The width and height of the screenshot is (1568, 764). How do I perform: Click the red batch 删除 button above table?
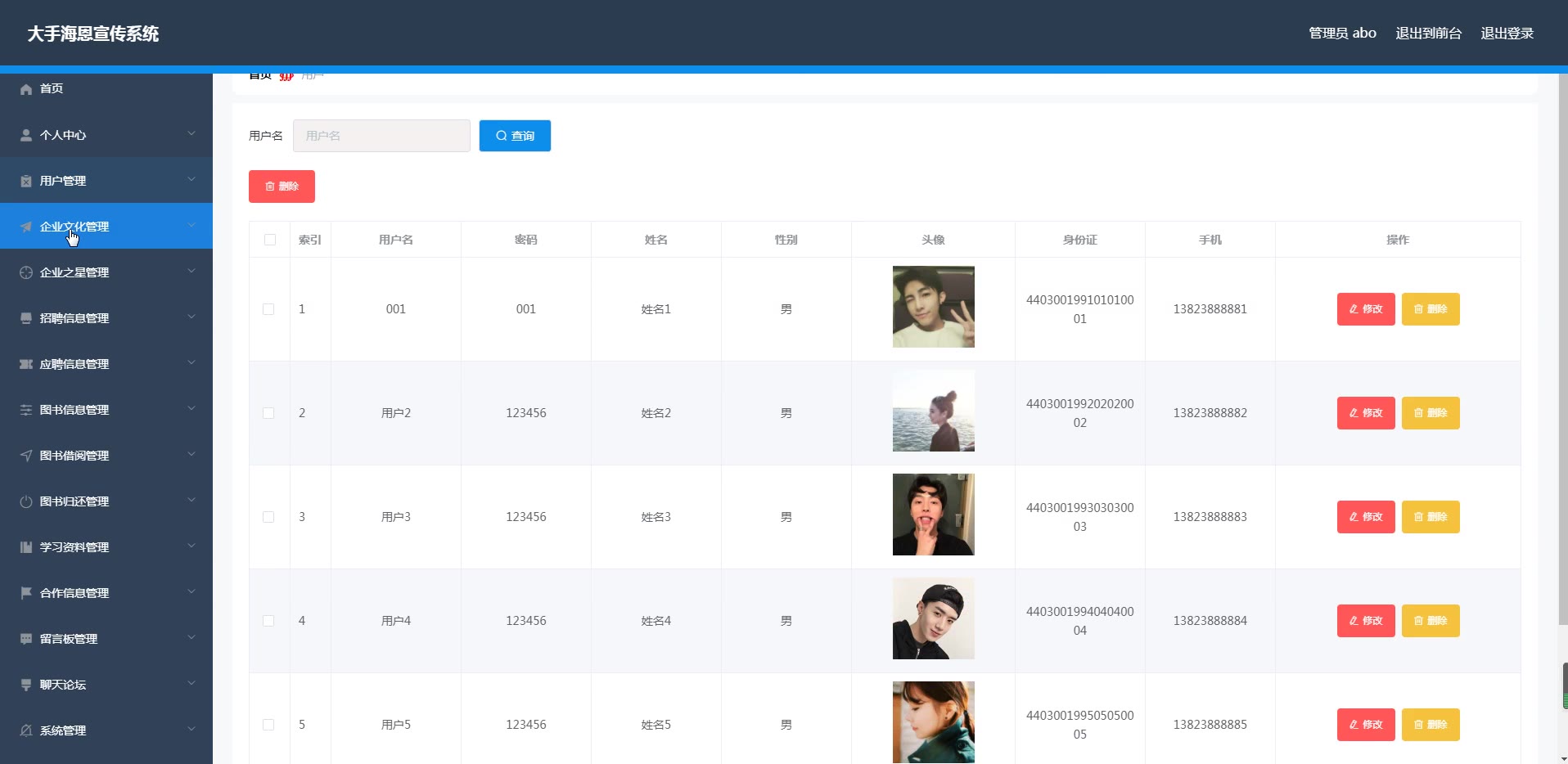click(x=282, y=187)
